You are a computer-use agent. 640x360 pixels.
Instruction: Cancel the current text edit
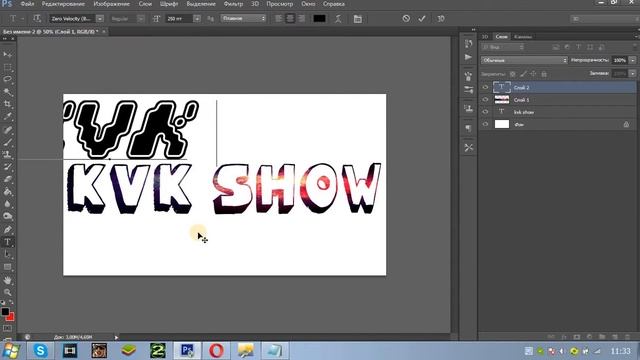pos(406,18)
